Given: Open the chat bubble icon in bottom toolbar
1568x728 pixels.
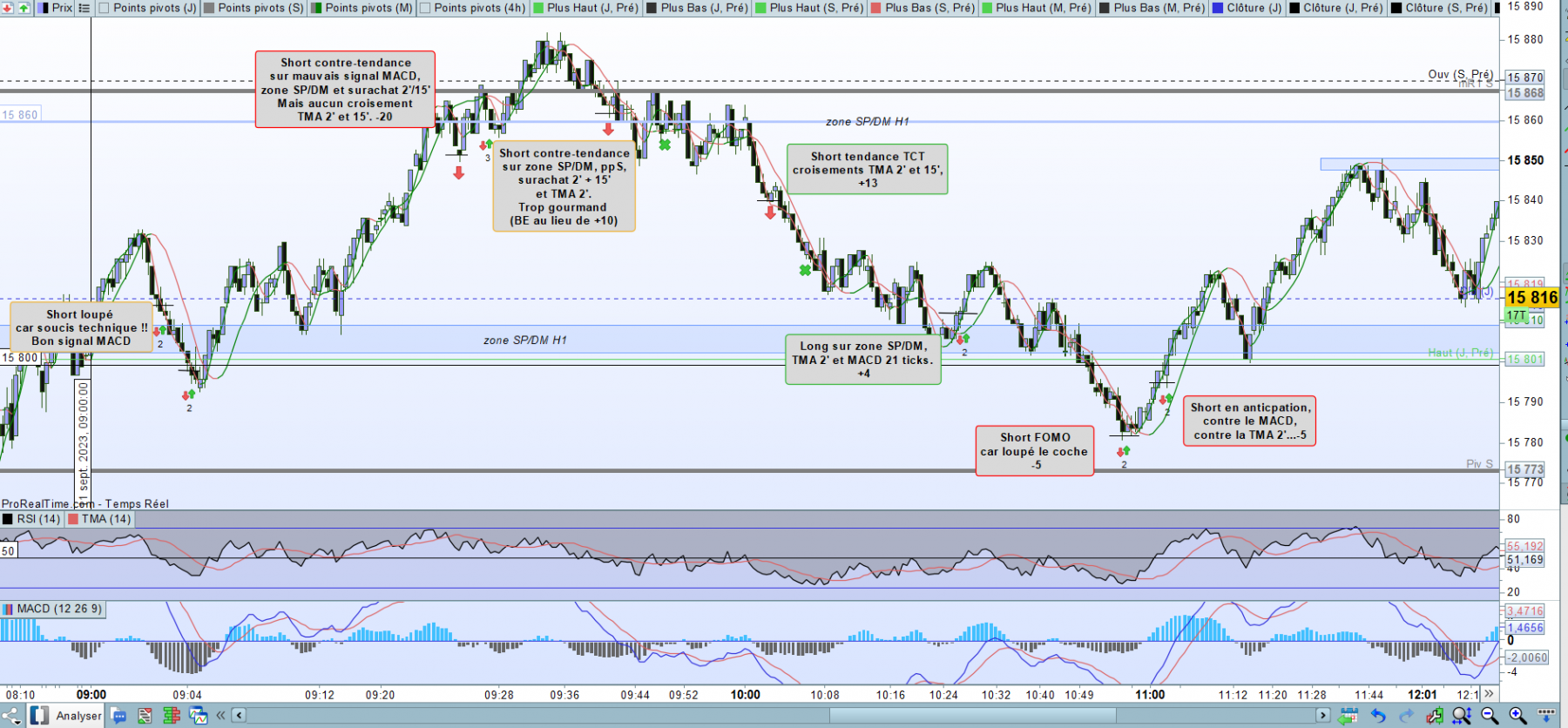Looking at the screenshot, I should tap(118, 715).
